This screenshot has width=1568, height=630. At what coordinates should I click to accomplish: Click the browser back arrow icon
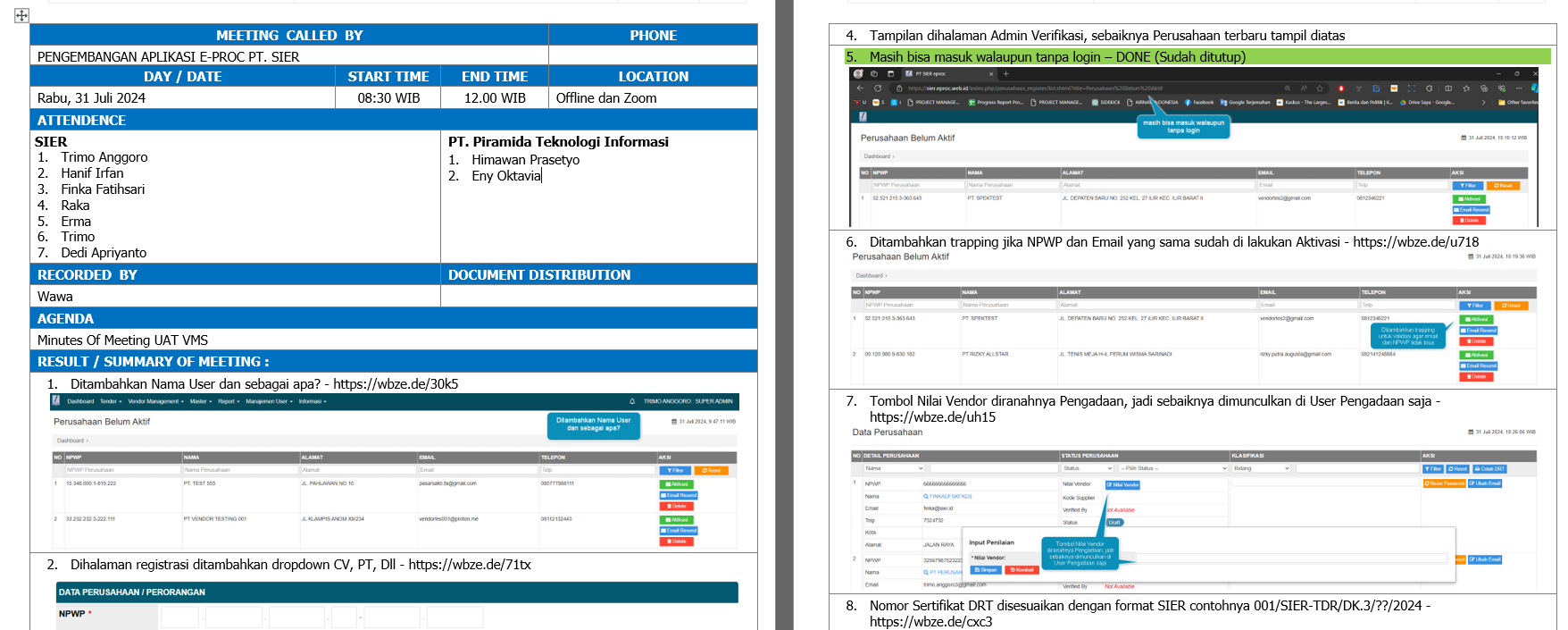861,88
